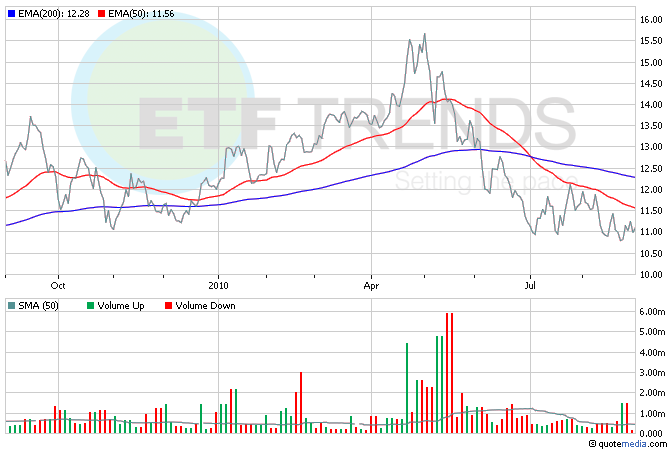Select the EMA(200): 12.28 legend label
The height and width of the screenshot is (449, 671).
click(54, 14)
